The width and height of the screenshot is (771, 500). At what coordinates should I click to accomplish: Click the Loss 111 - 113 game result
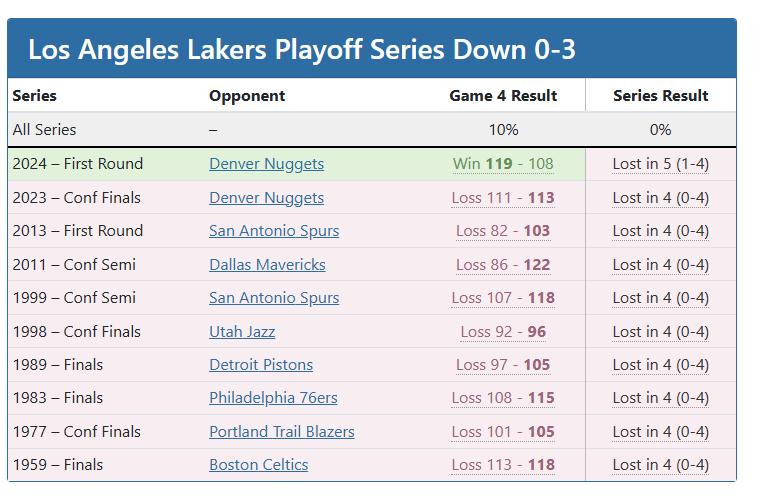[x=503, y=198]
